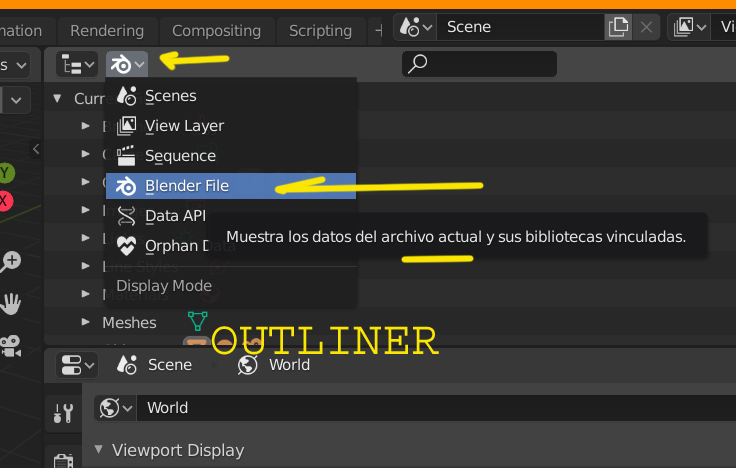Collapse the Viewport Display panel
736x468 pixels.
pos(100,450)
